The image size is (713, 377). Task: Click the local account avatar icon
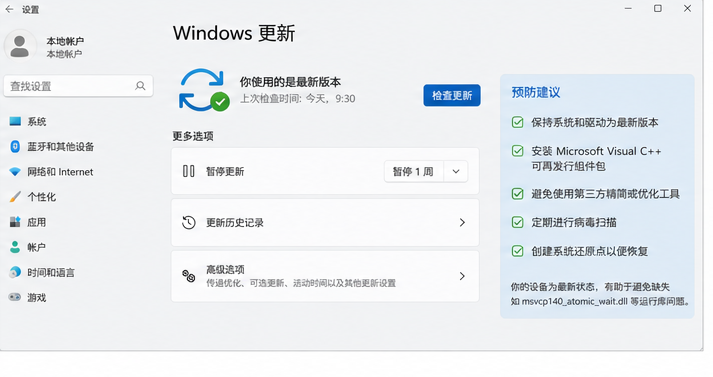pos(20,46)
